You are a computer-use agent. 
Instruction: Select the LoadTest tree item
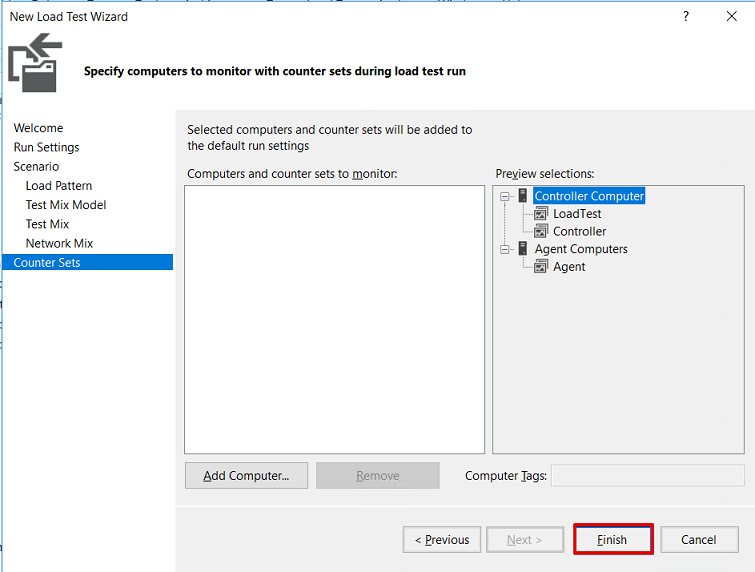tap(577, 214)
